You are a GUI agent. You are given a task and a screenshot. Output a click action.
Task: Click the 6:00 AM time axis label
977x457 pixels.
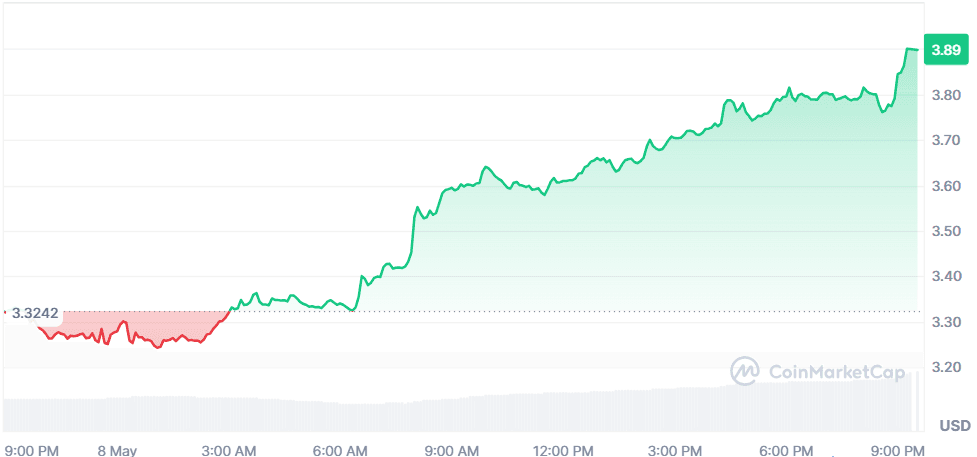click(342, 450)
